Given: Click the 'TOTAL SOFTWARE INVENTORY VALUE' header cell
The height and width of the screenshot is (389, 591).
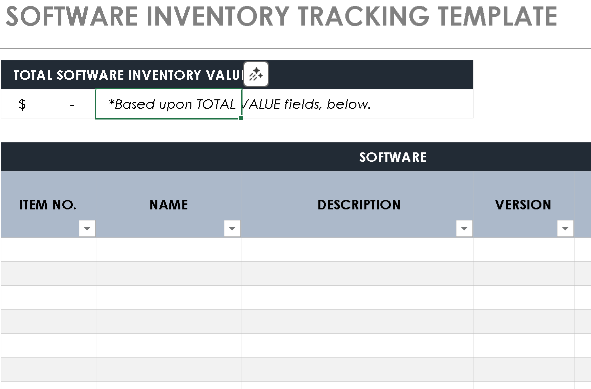Looking at the screenshot, I should pyautogui.click(x=237, y=75).
